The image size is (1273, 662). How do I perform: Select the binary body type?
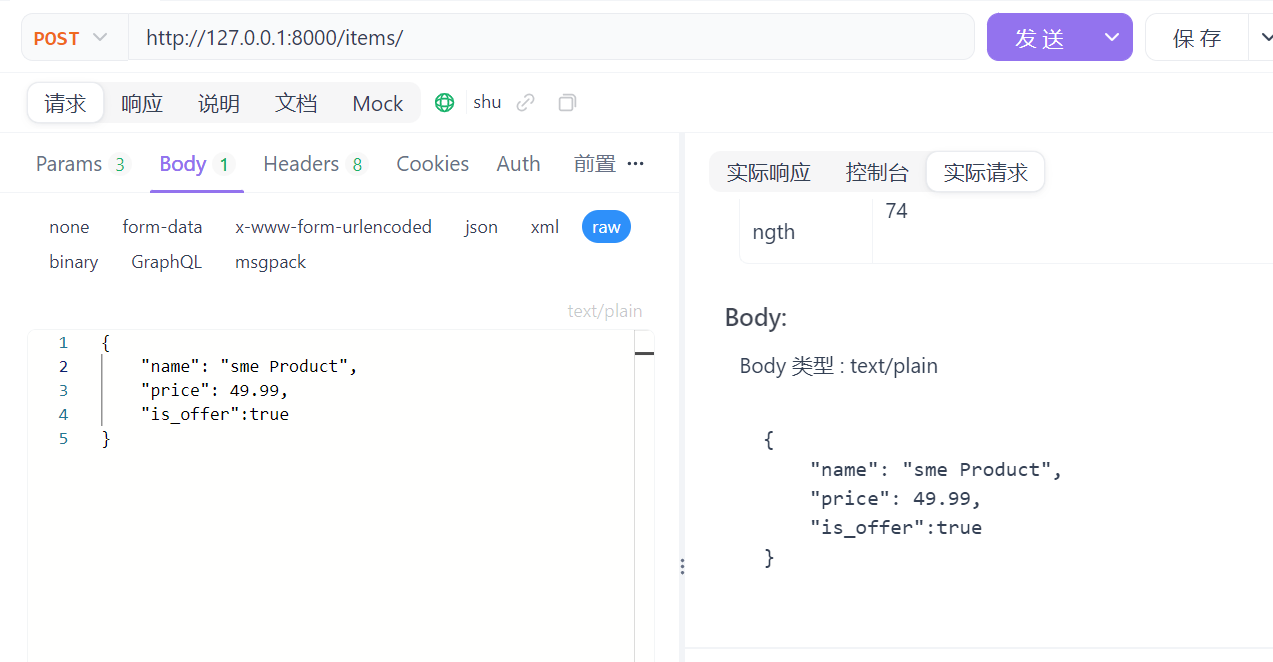click(x=73, y=262)
